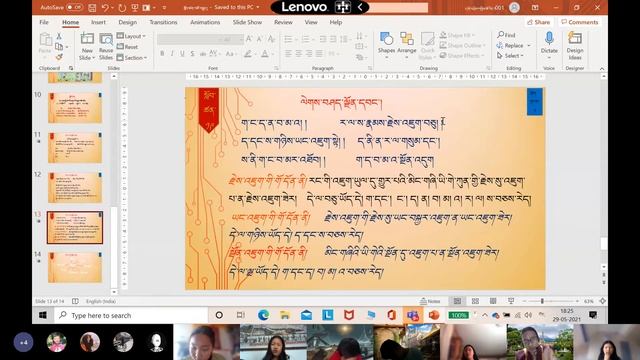Screen dimensions: 640x360
Task: Toggle AutoSave switch off
Action: 74,7
